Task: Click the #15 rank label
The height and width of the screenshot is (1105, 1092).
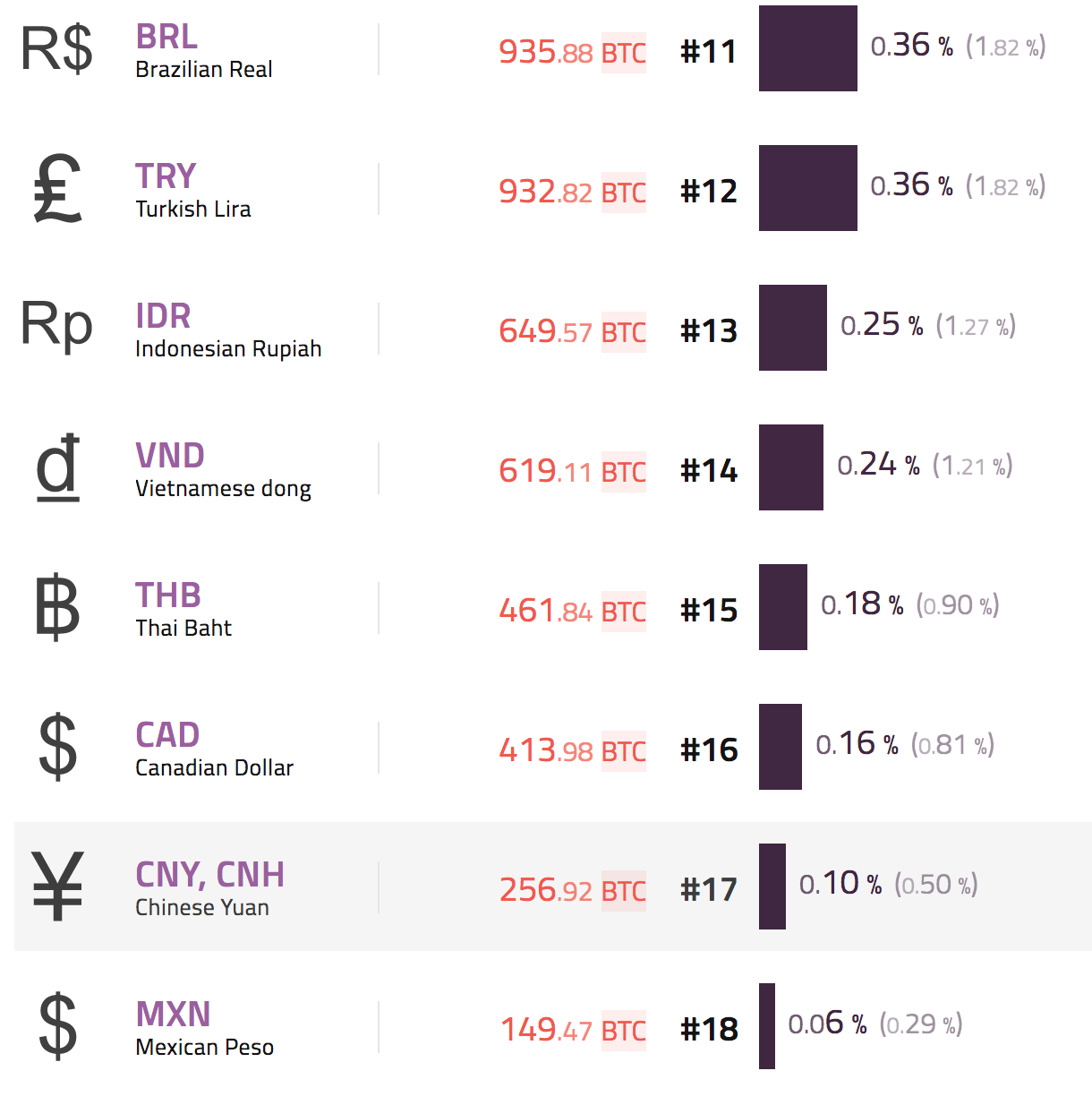Action: click(x=709, y=611)
